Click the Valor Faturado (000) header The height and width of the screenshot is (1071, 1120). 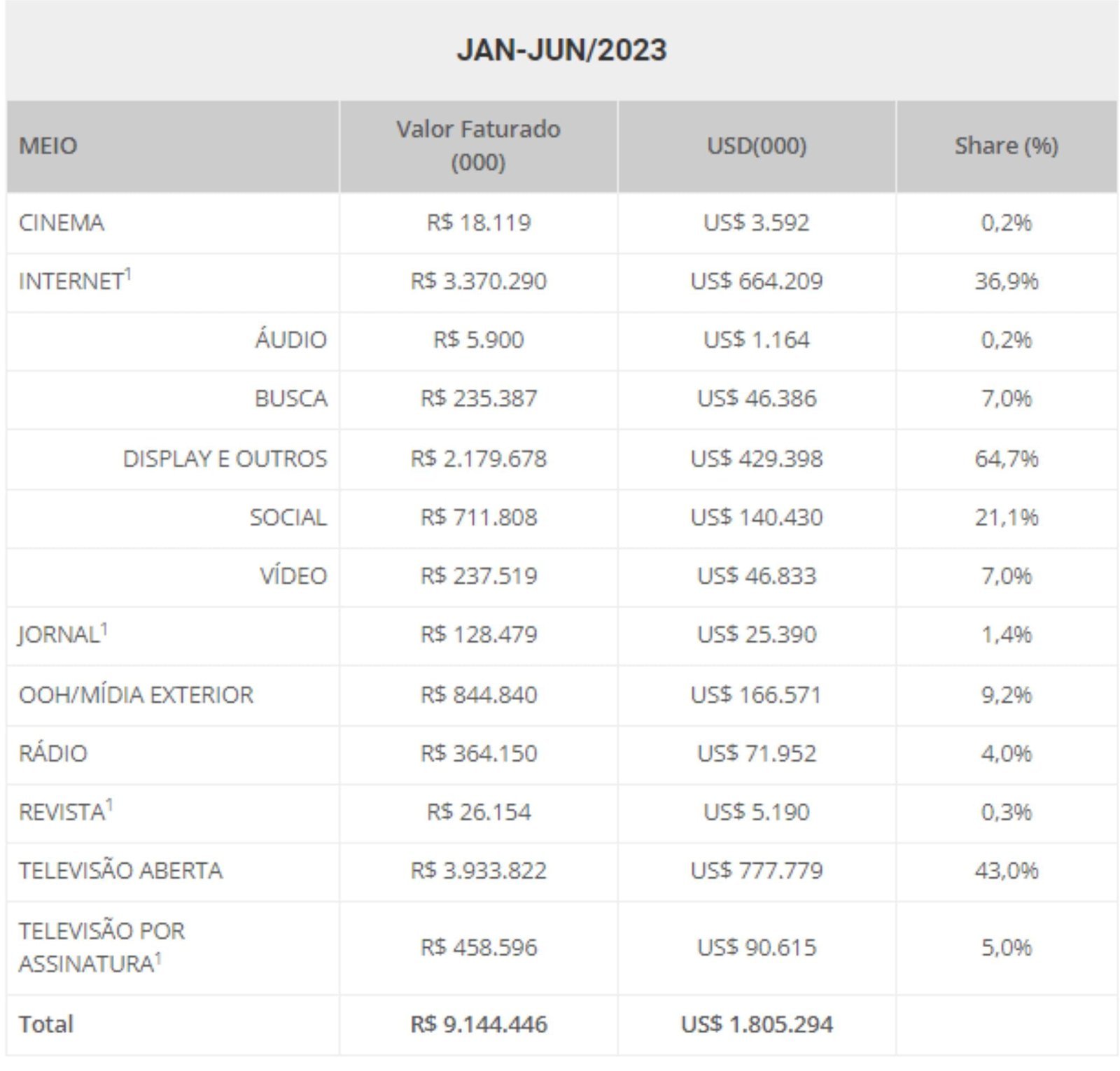[478, 146]
